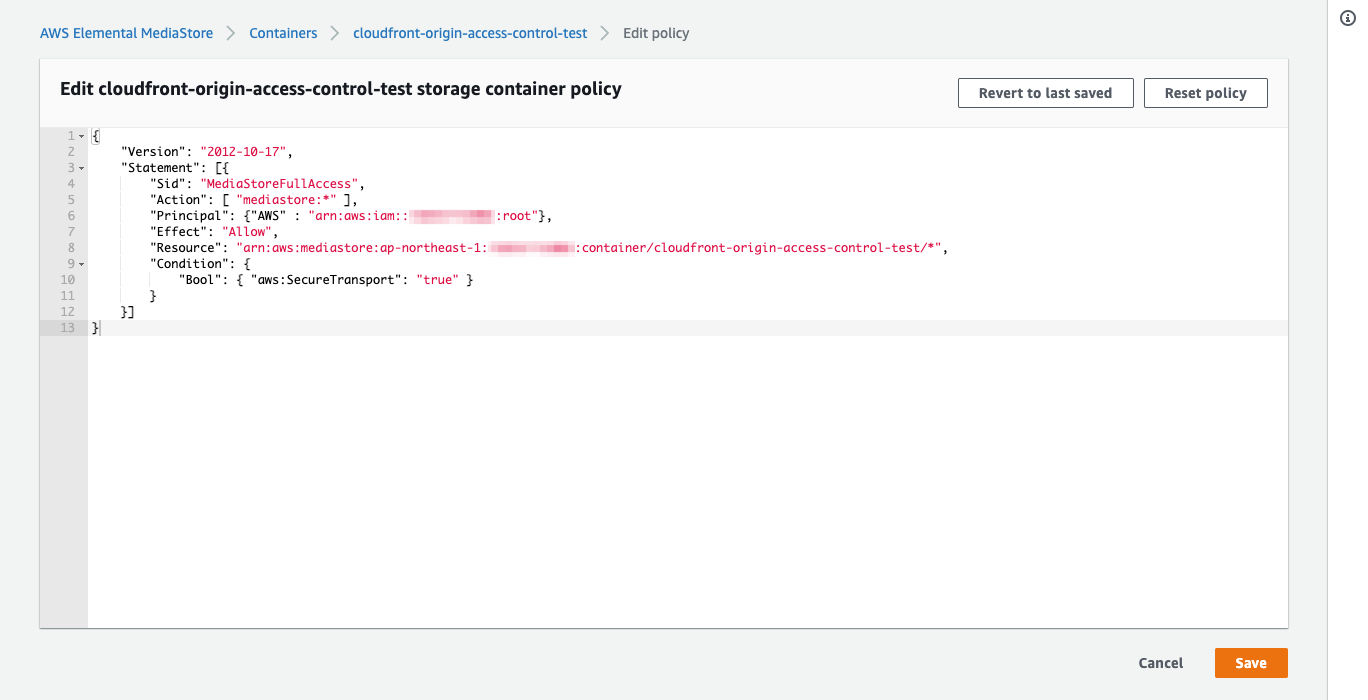Save the container policy
Image resolution: width=1368 pixels, height=700 pixels.
[x=1251, y=663]
